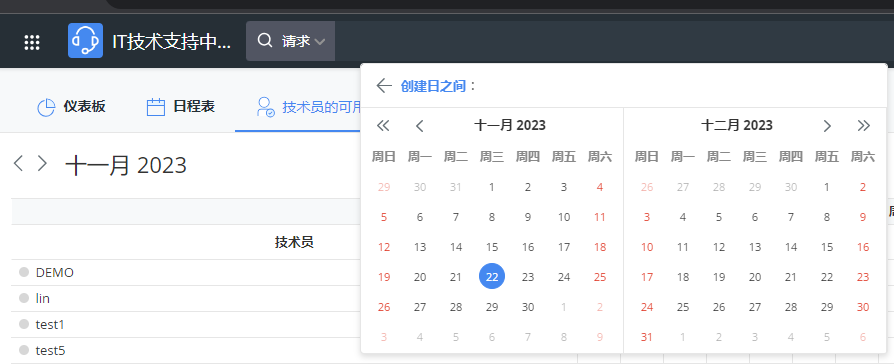894x364 pixels.
Task: Show previous month of technician schedule
Action: pyautogui.click(x=18, y=164)
